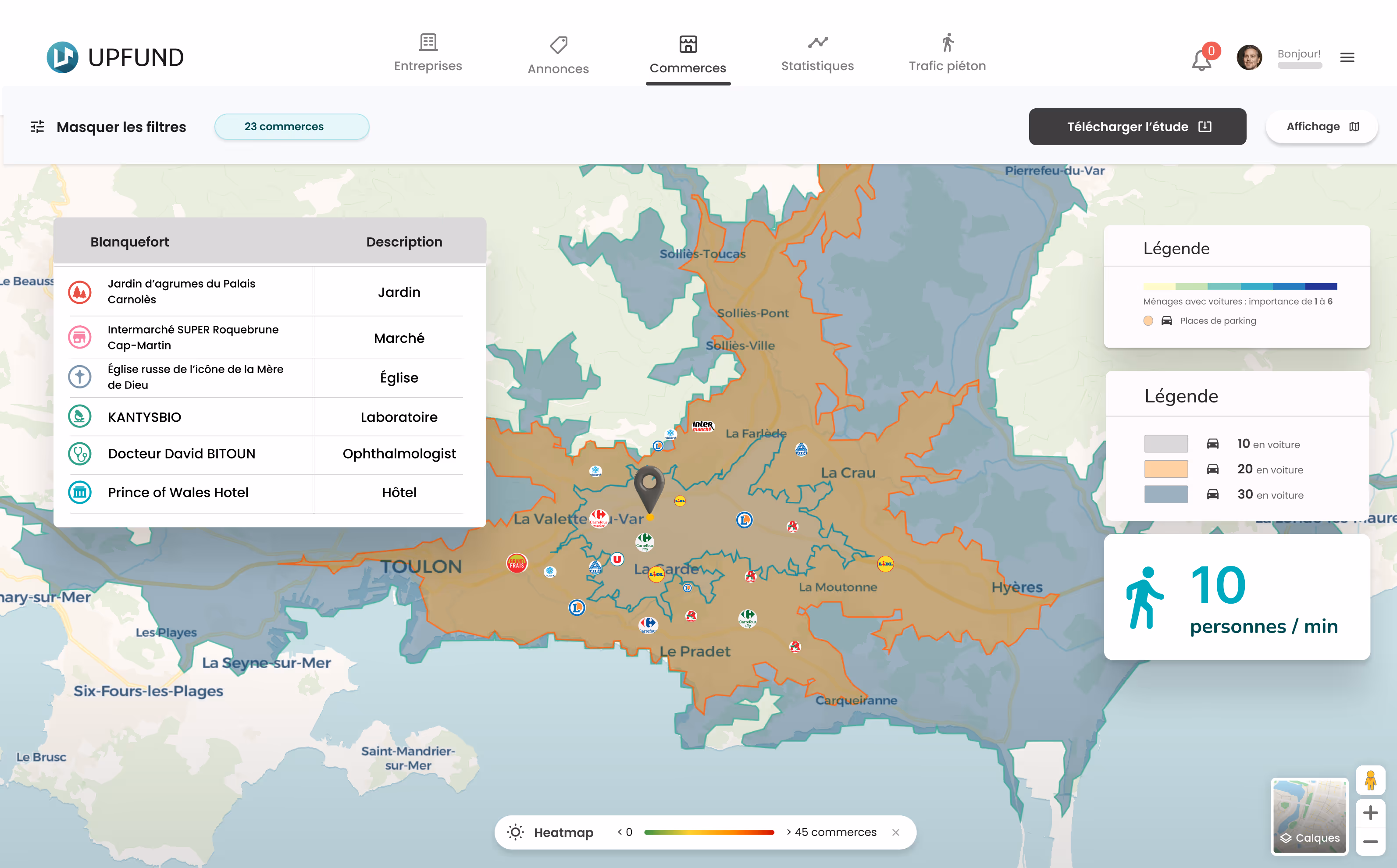Toggle the Heatmap sun icon
This screenshot has height=868, width=1397.
[515, 832]
